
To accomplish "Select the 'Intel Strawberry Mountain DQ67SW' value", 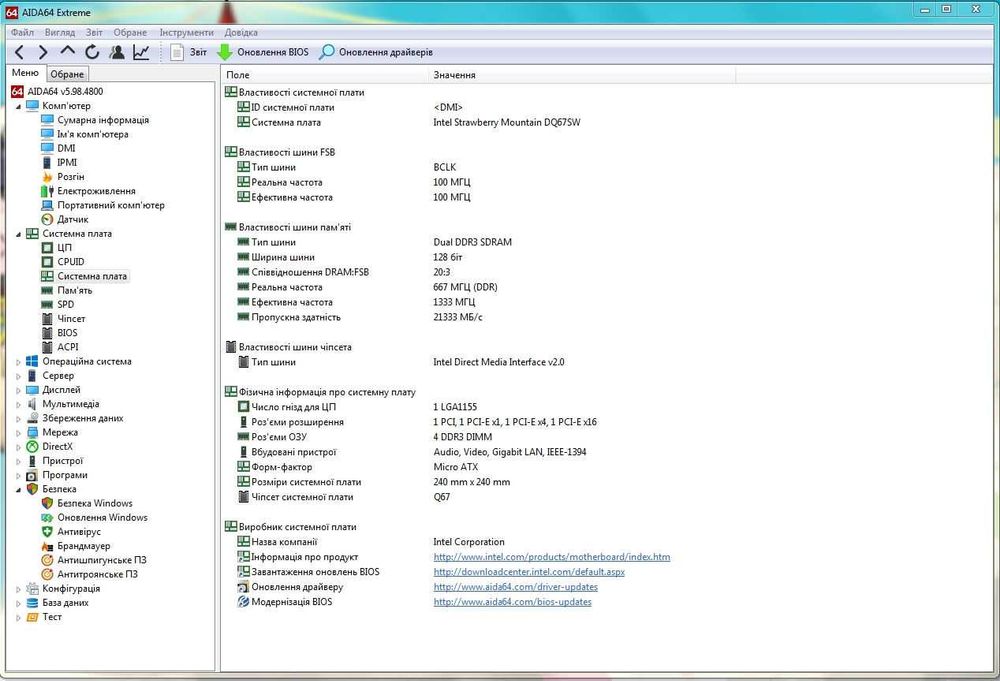I will coord(506,122).
